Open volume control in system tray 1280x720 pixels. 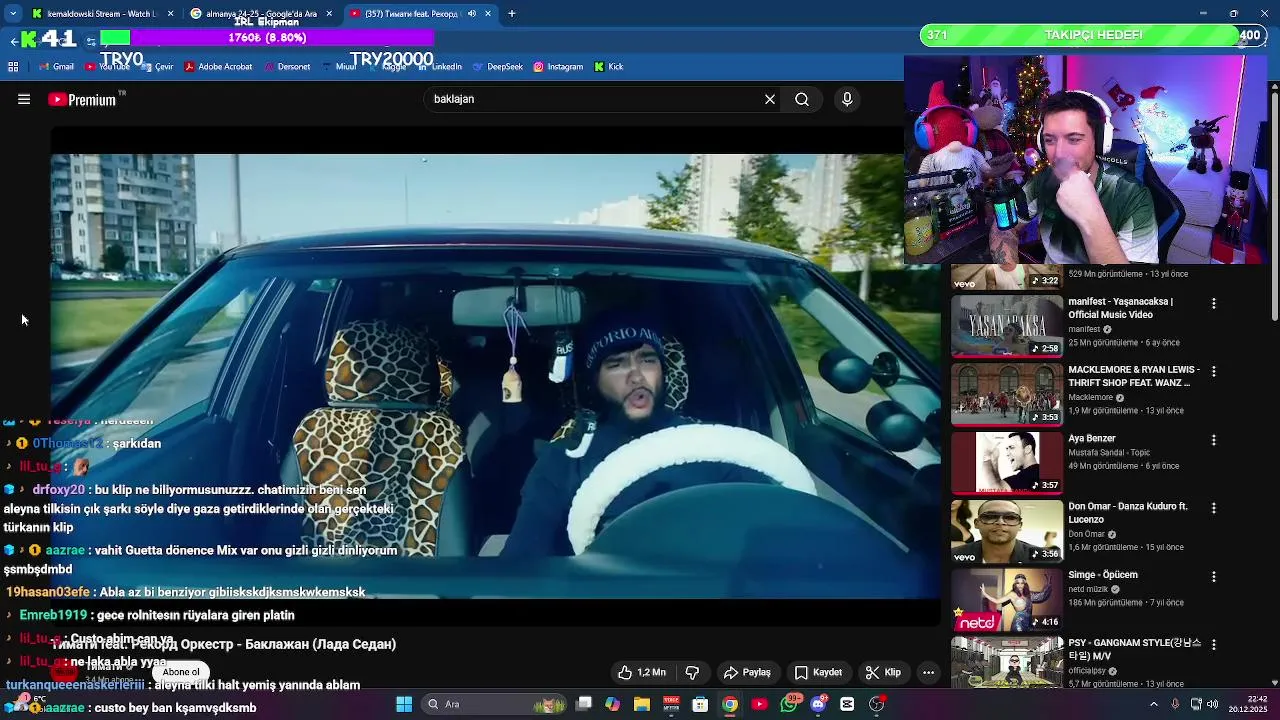point(1213,704)
